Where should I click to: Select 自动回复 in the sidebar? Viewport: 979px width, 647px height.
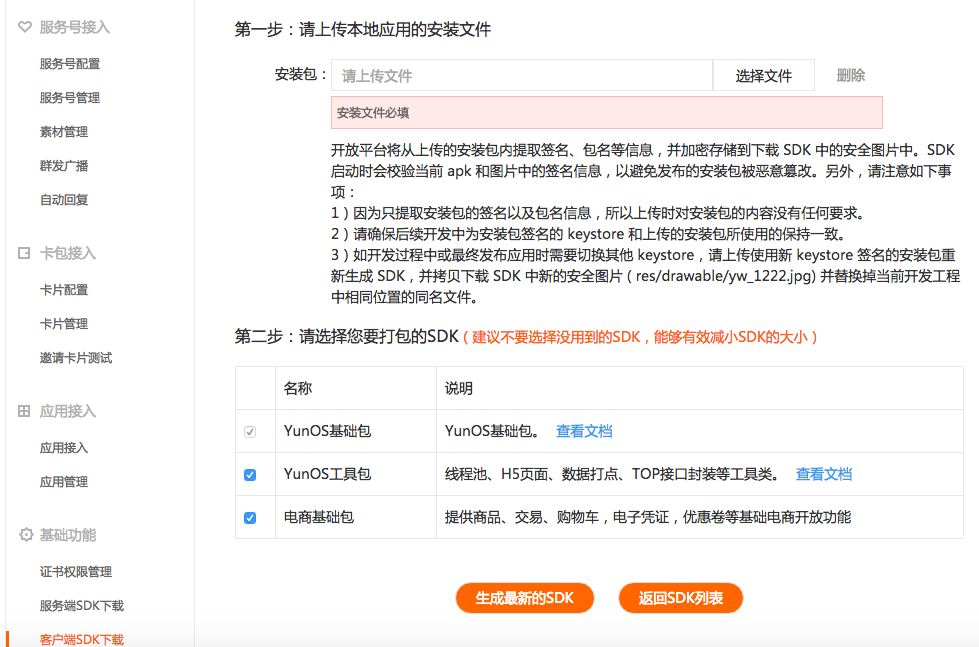coord(64,200)
